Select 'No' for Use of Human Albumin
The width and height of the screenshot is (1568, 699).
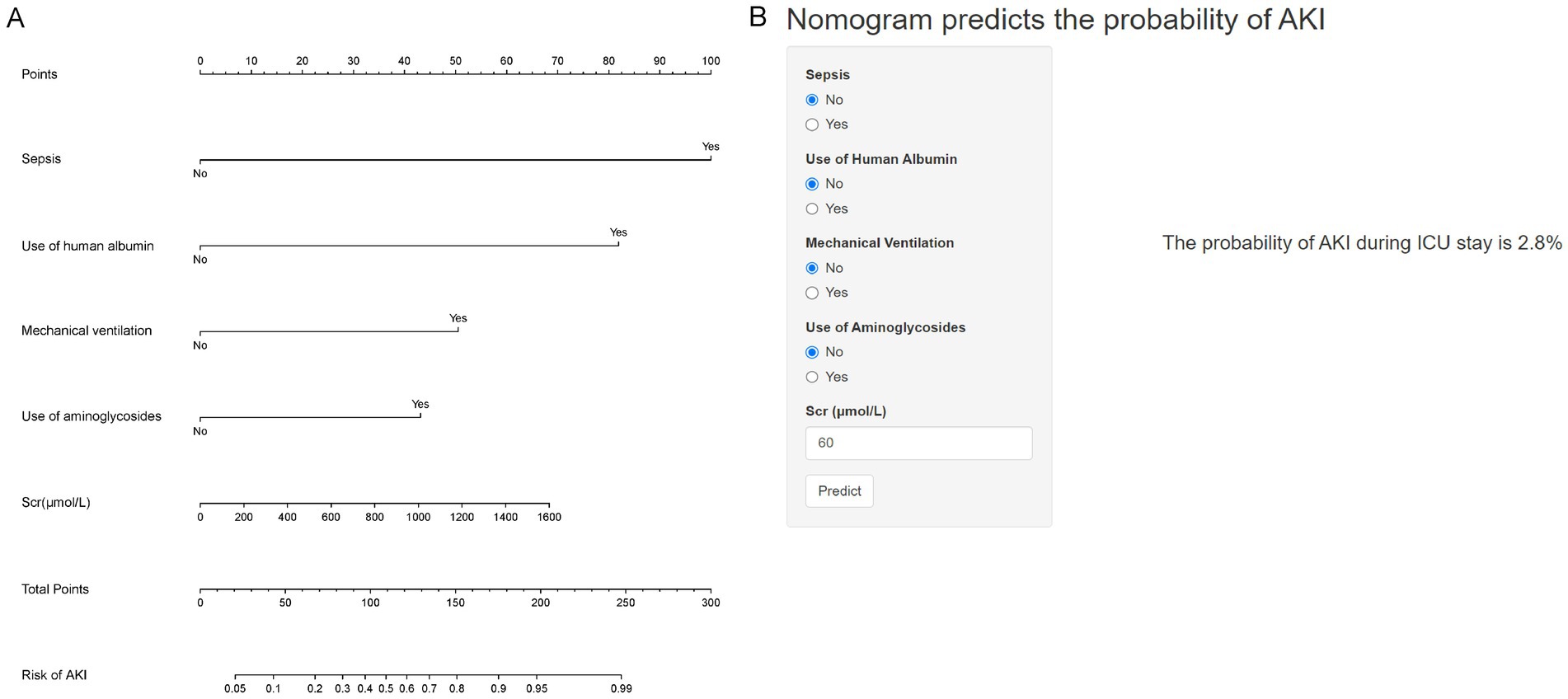812,184
